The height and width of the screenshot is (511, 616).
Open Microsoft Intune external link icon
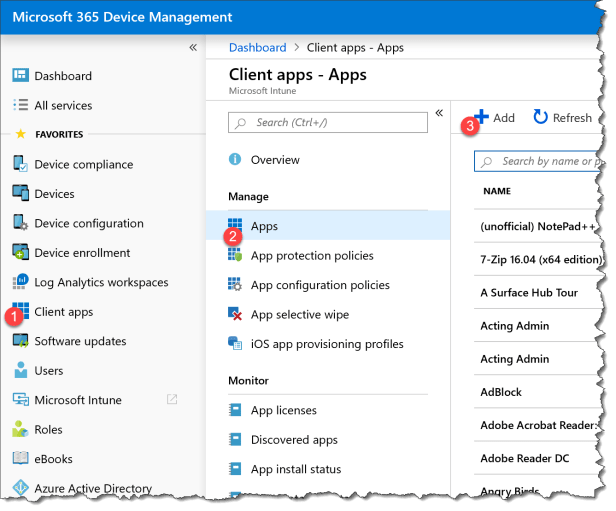172,399
